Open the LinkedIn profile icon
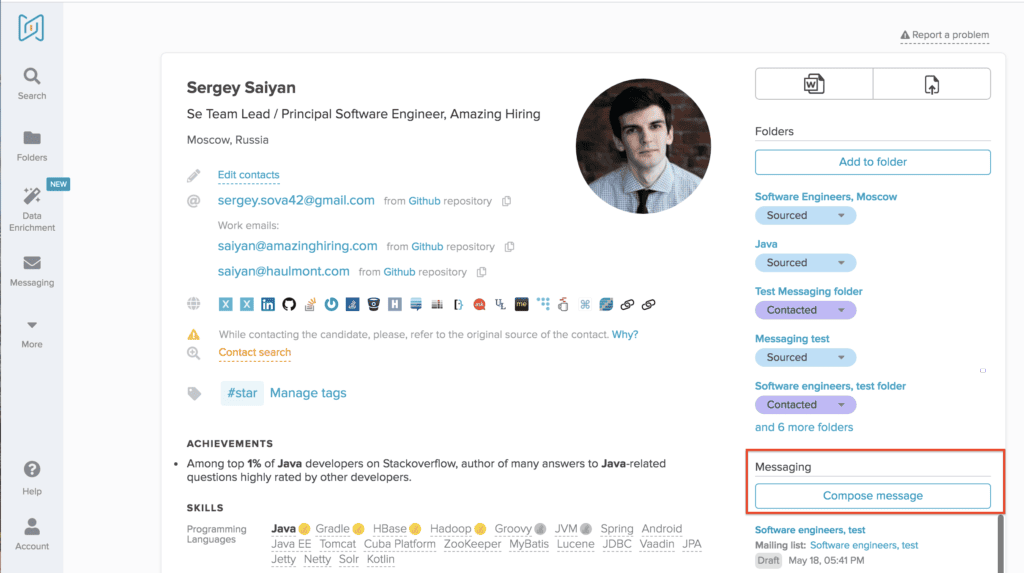This screenshot has height=573, width=1024. [268, 304]
